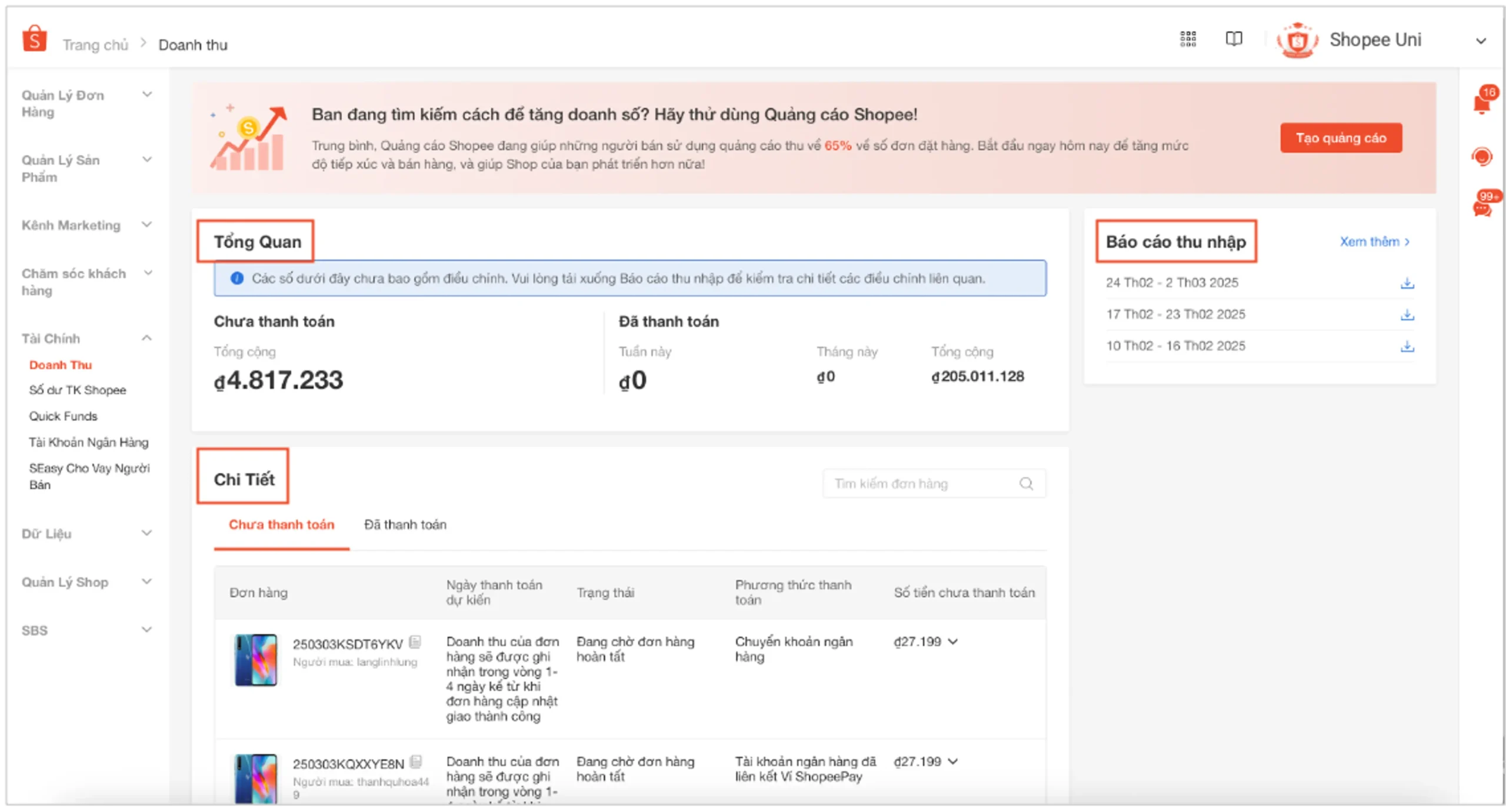Go to Trang chủ breadcrumb
This screenshot has height=812, width=1506.
95,45
